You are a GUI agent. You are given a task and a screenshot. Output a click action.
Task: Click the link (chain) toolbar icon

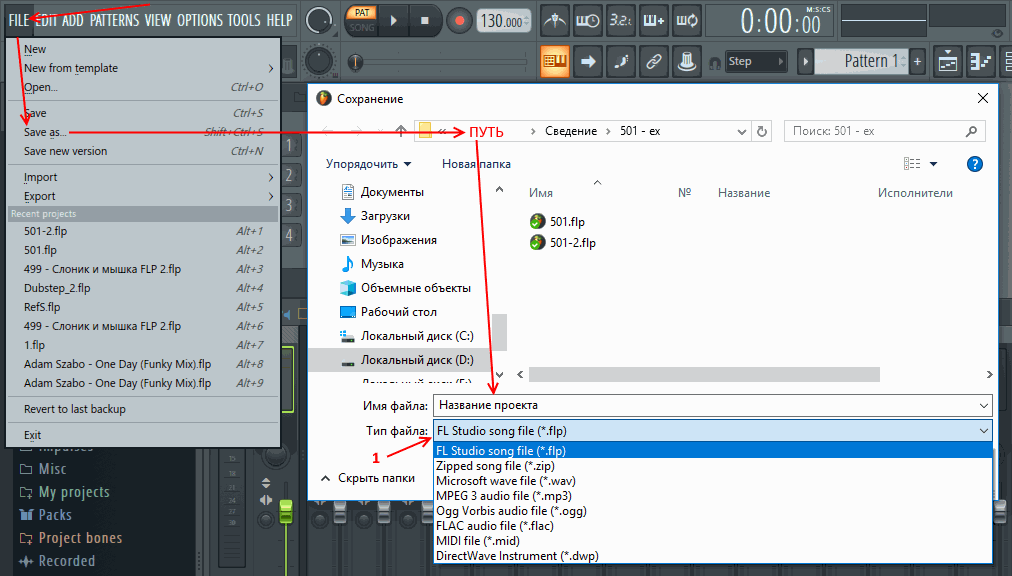[x=653, y=61]
